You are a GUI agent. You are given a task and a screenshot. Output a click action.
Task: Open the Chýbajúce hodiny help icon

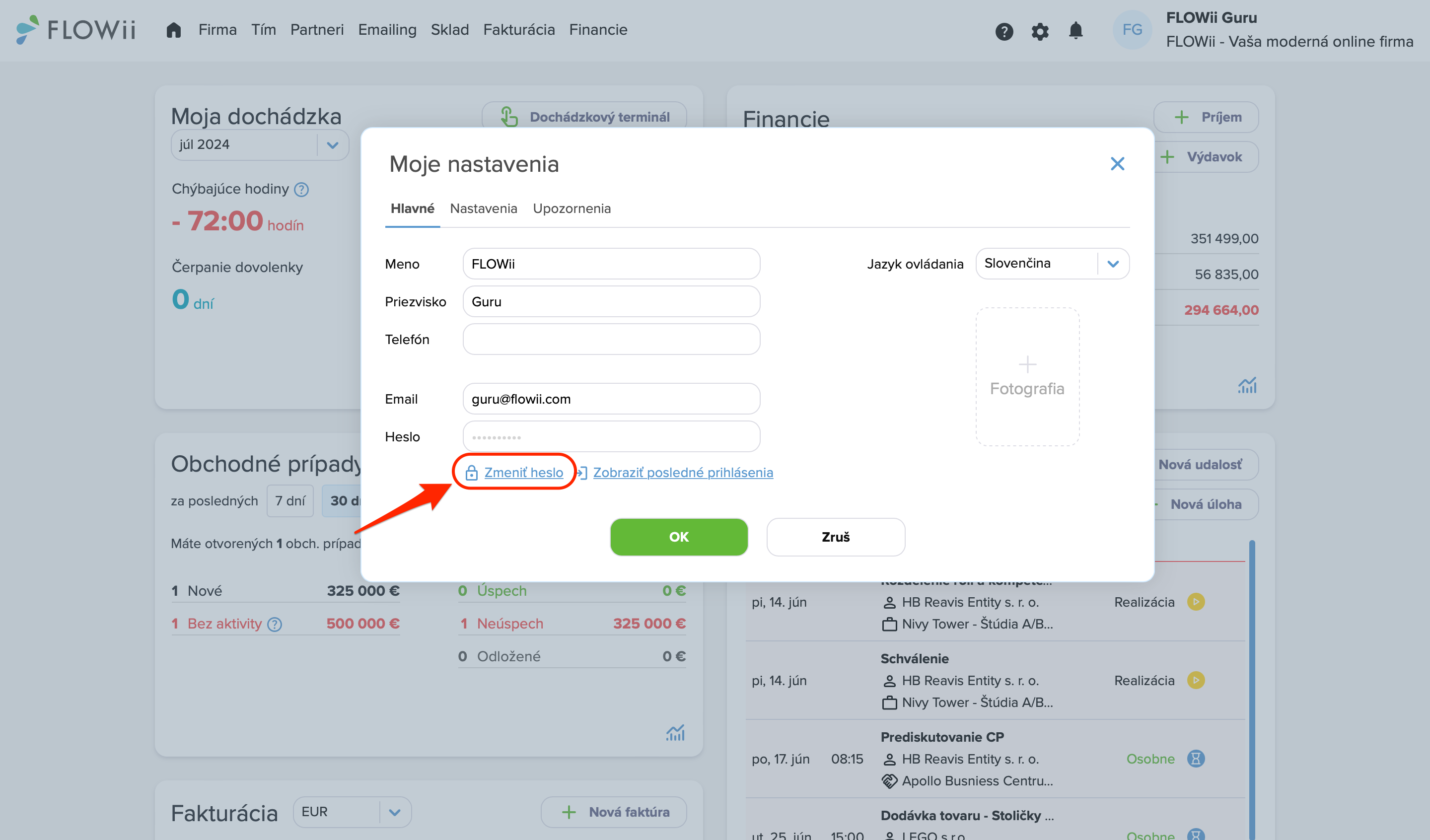(301, 190)
